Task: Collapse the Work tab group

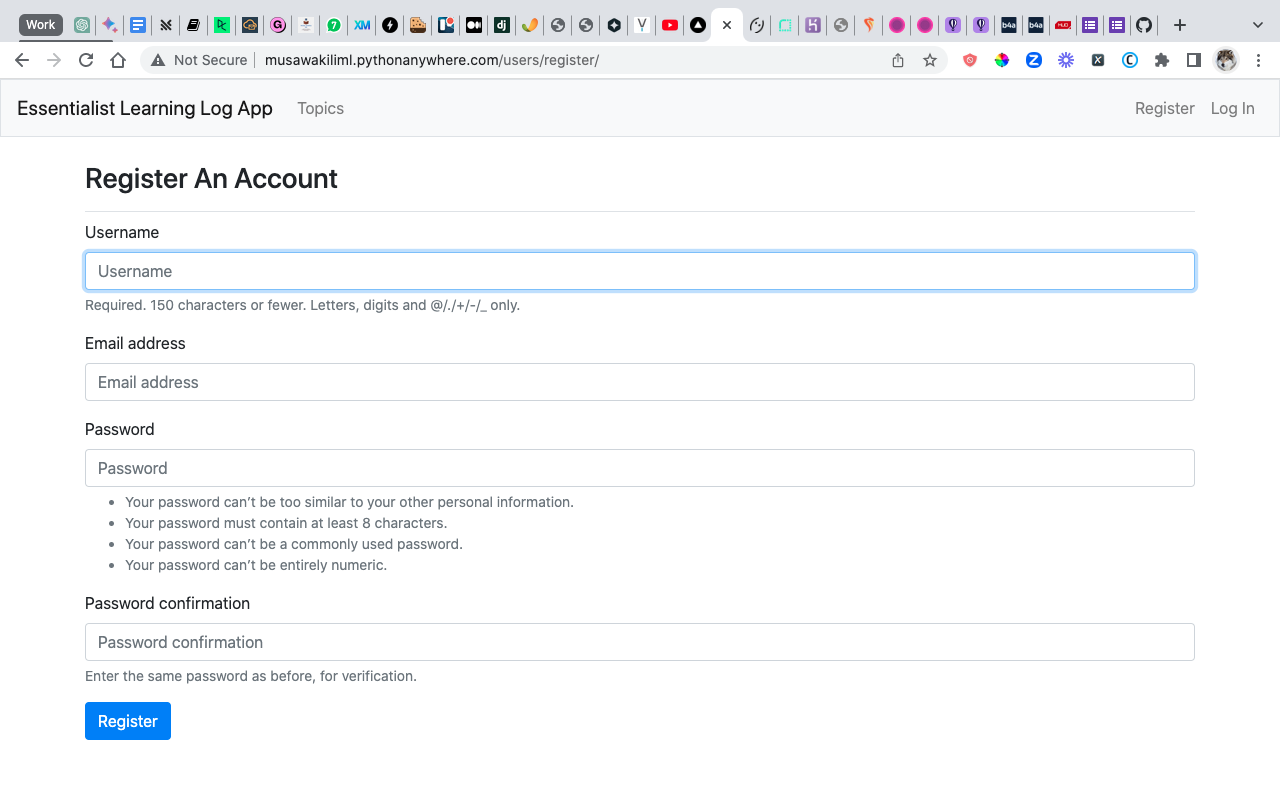Action: [x=40, y=24]
